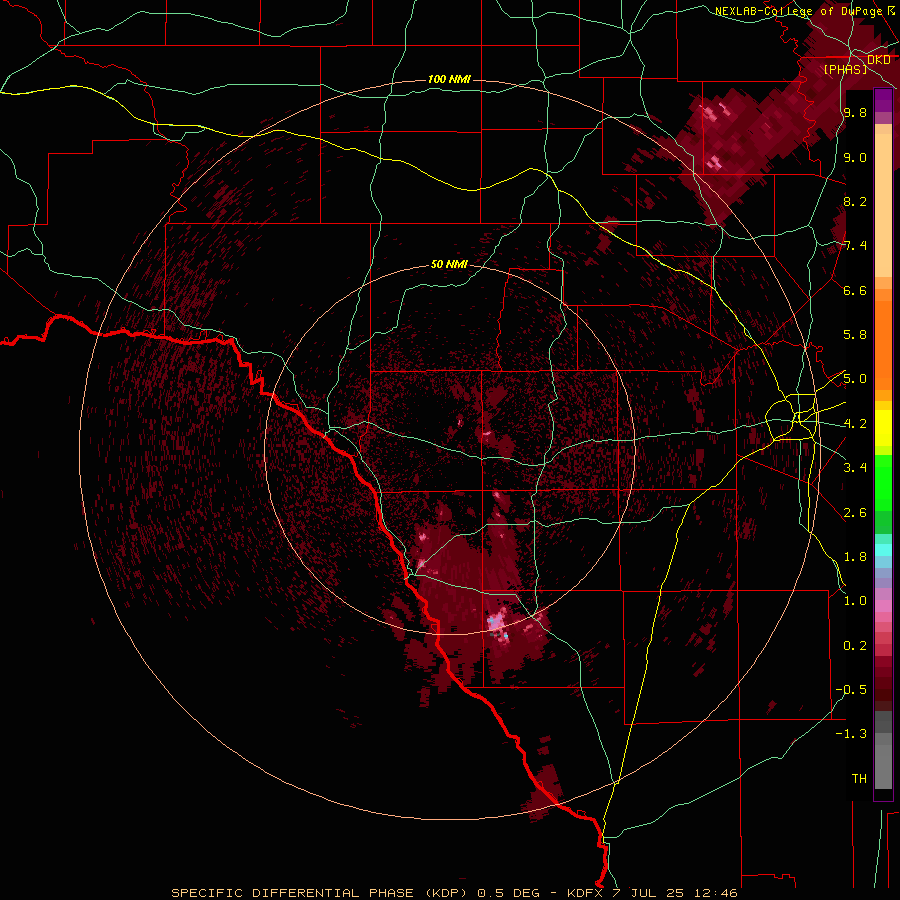Click the orange segment of the color bar
Viewport: 900px width, 900px height.
(883, 344)
